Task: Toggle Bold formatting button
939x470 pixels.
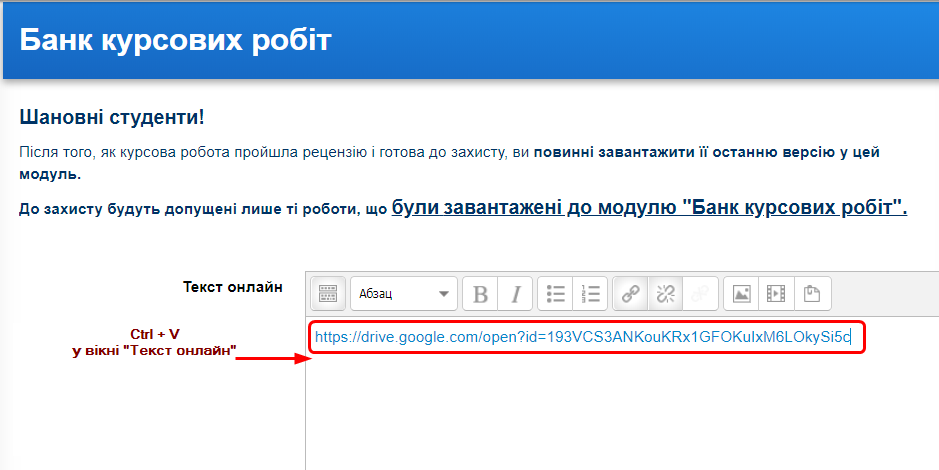Action: pos(481,294)
